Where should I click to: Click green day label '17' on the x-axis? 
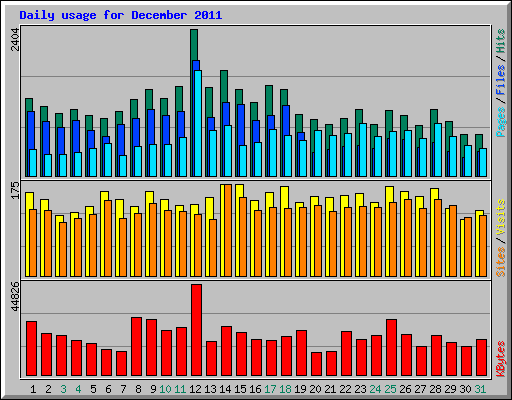[270, 389]
